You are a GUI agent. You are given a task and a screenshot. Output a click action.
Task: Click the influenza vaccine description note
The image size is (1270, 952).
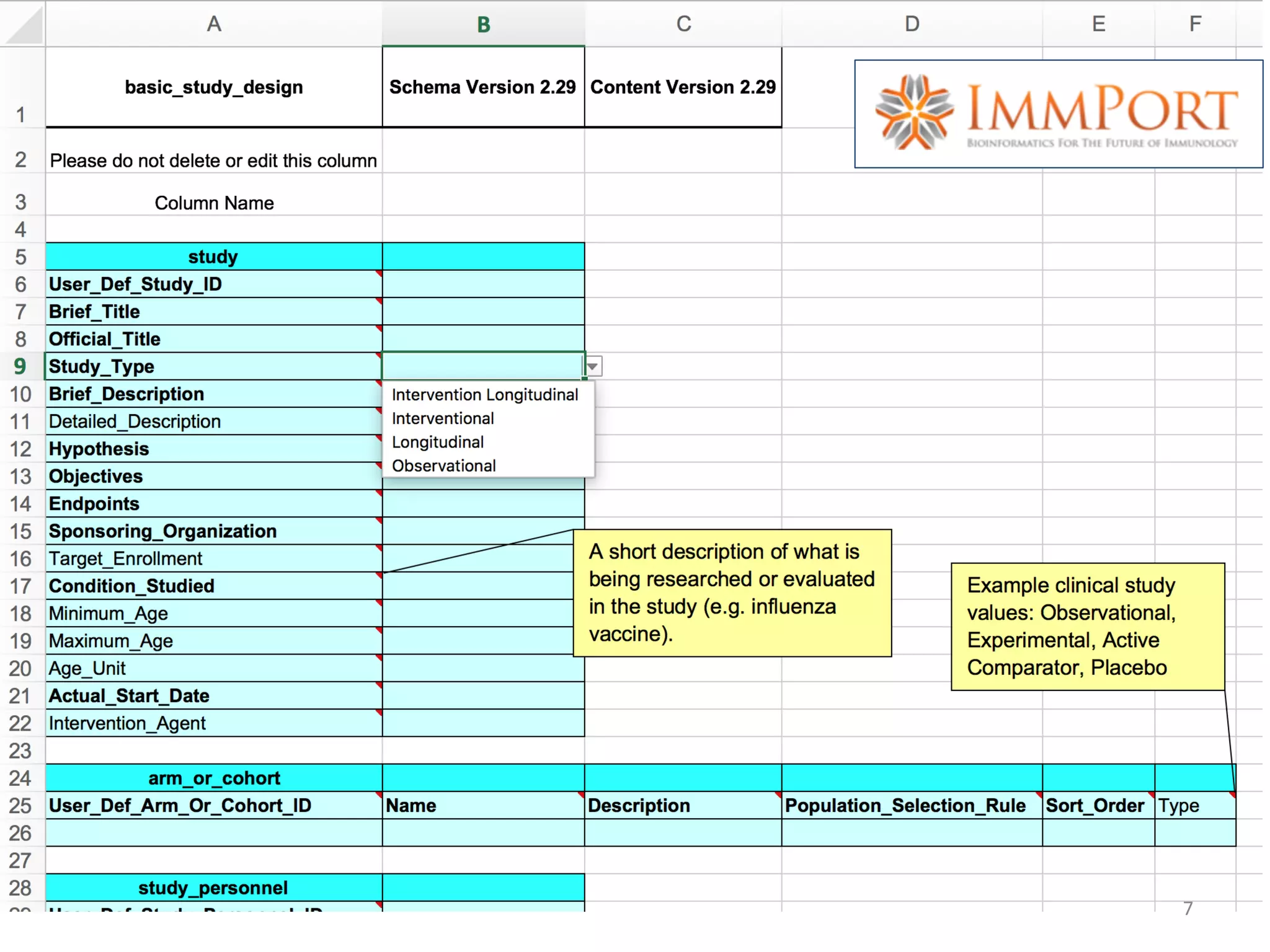click(732, 593)
